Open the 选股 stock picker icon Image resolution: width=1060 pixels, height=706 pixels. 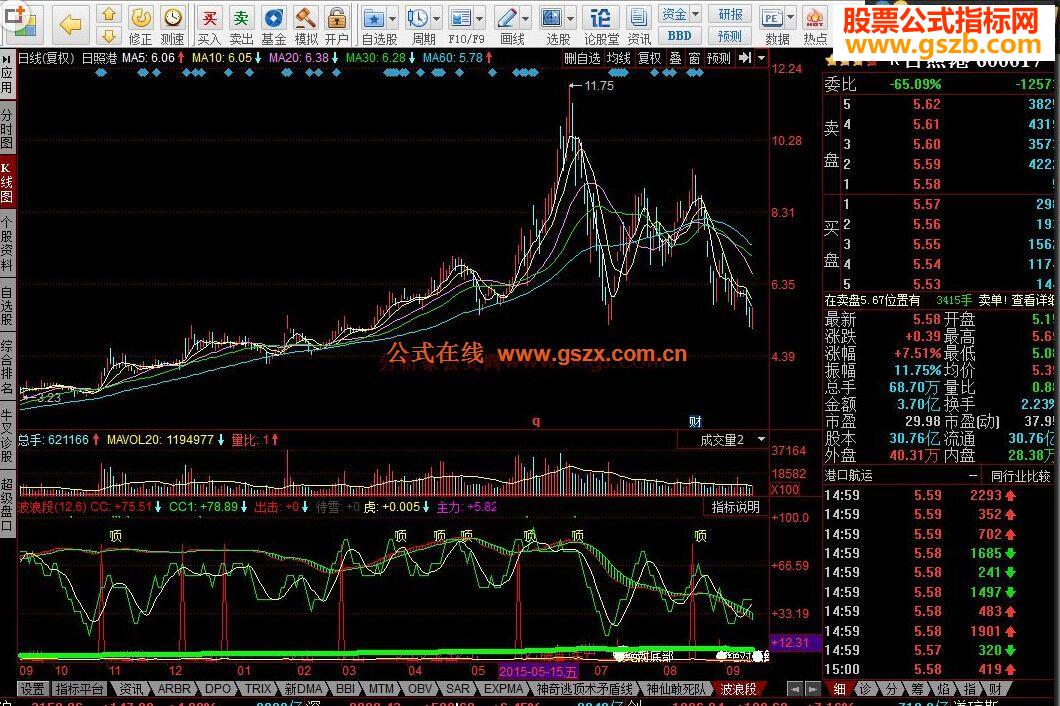[x=552, y=24]
